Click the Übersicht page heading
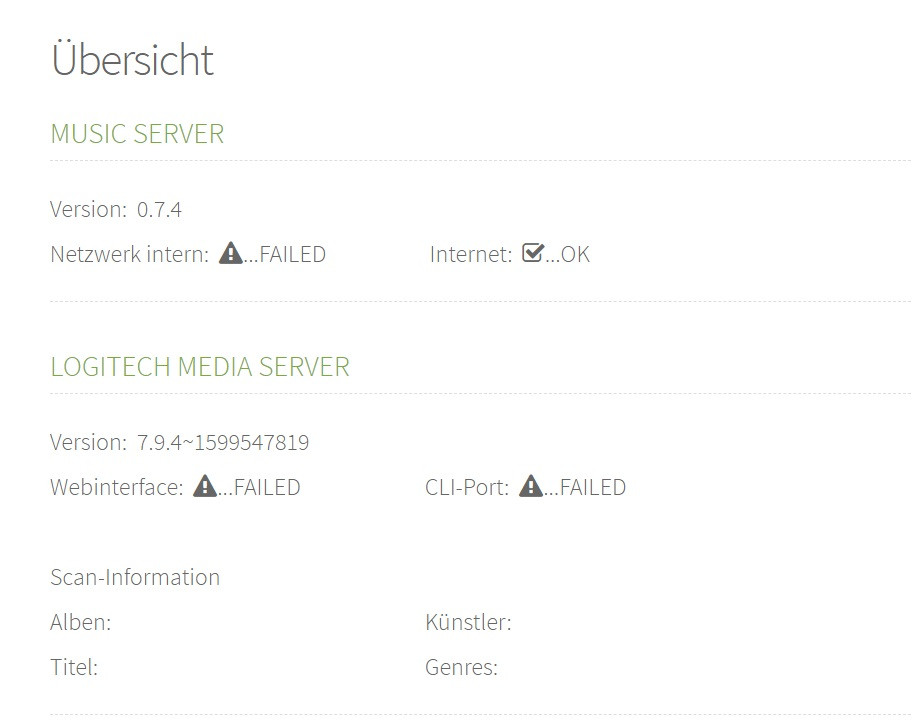The height and width of the screenshot is (728, 921). click(132, 60)
